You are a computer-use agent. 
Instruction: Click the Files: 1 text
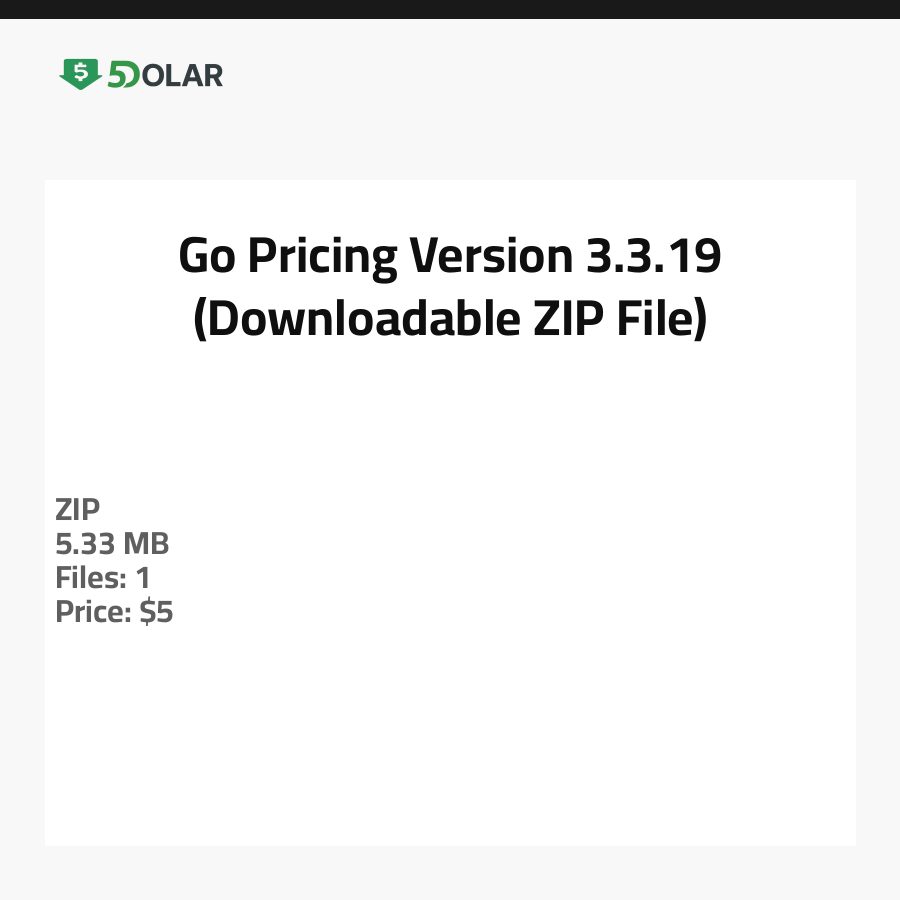coord(103,578)
